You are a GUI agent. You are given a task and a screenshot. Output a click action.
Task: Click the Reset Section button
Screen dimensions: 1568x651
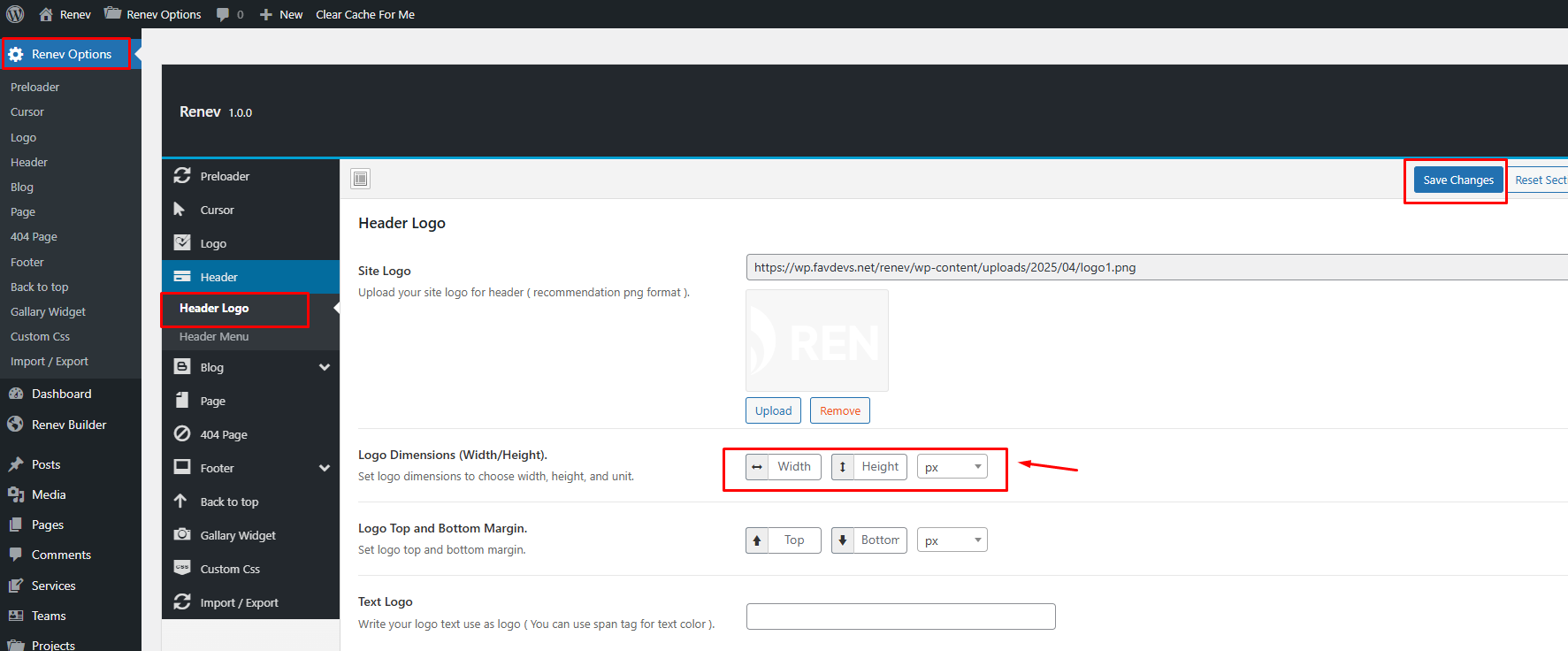1540,180
